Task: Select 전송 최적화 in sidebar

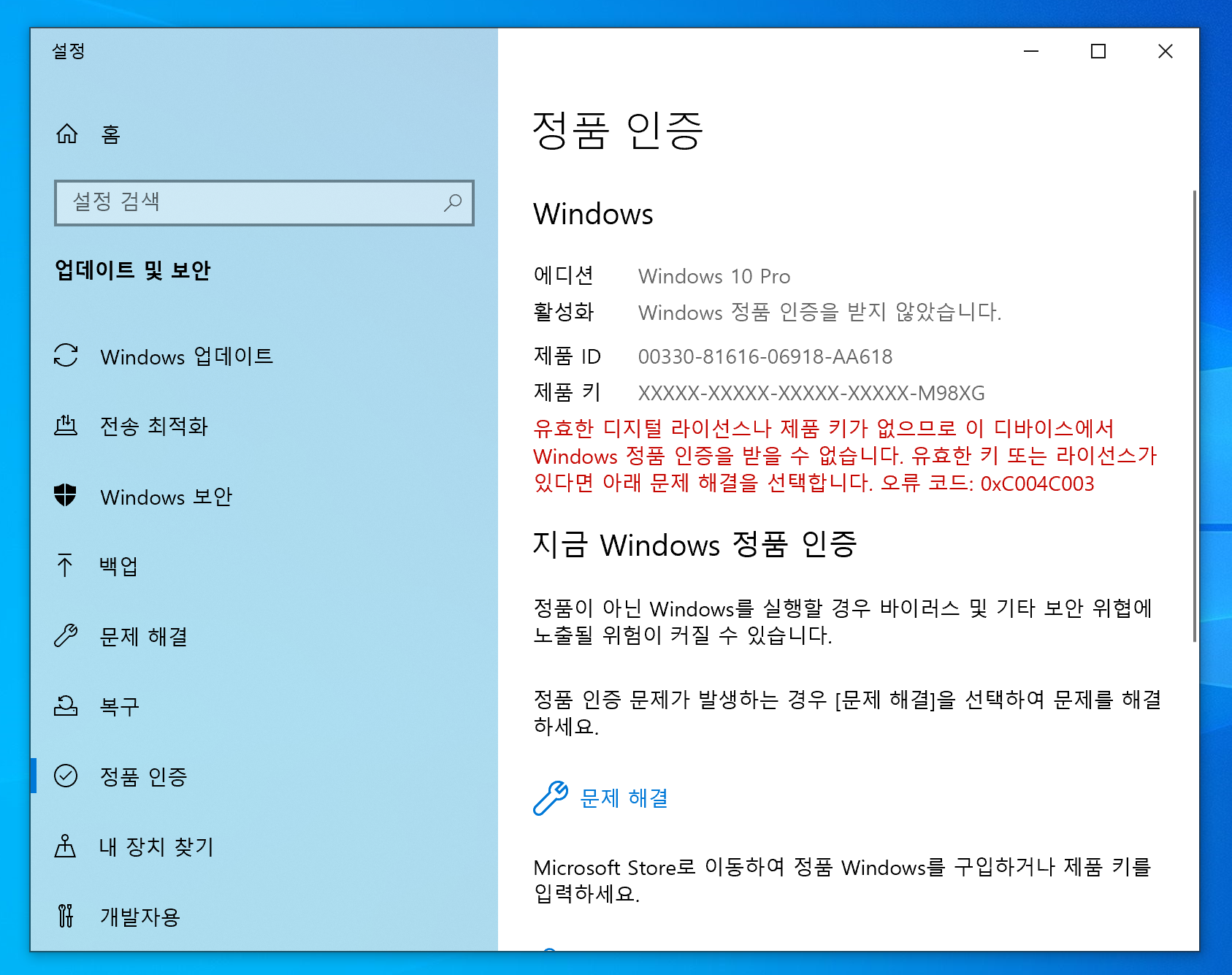Action: pyautogui.click(x=264, y=426)
